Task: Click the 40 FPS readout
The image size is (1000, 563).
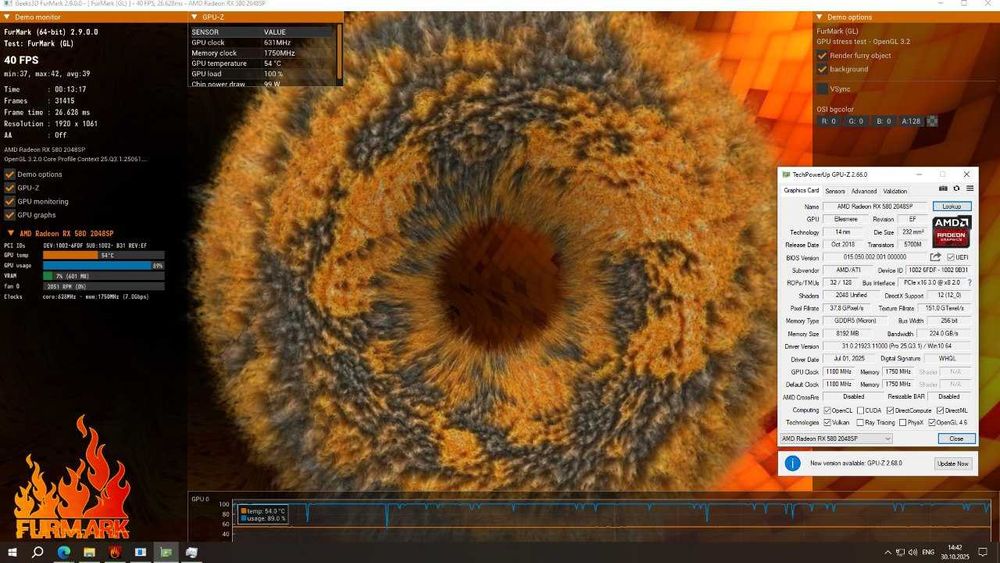Action: 21,60
